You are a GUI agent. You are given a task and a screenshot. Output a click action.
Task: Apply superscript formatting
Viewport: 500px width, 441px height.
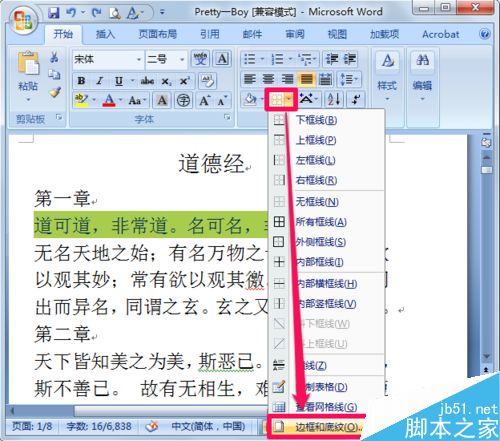(x=184, y=81)
